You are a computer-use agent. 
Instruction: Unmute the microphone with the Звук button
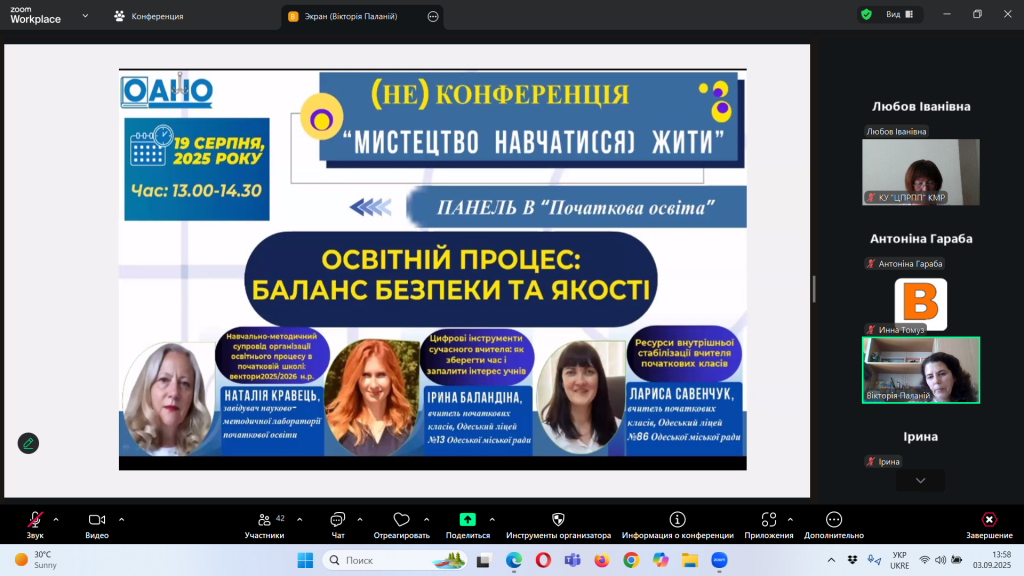(35, 520)
